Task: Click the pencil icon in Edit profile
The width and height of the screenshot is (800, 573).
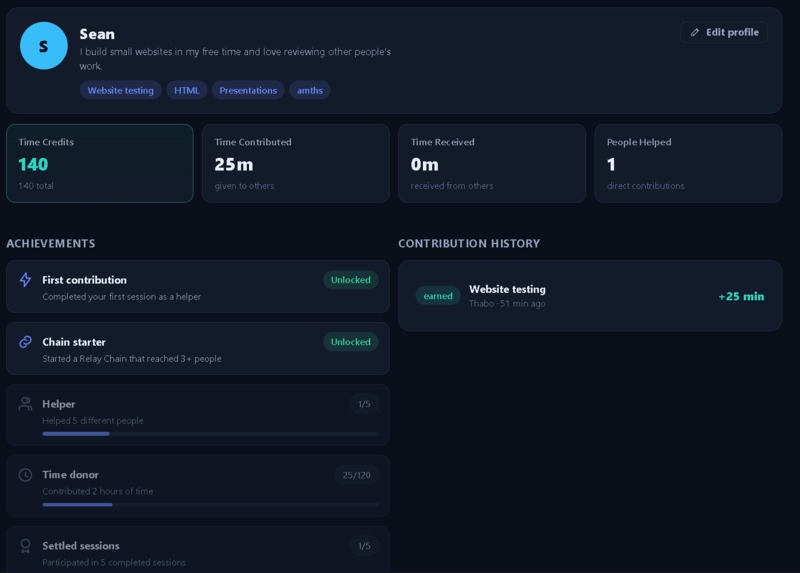Action: [694, 32]
